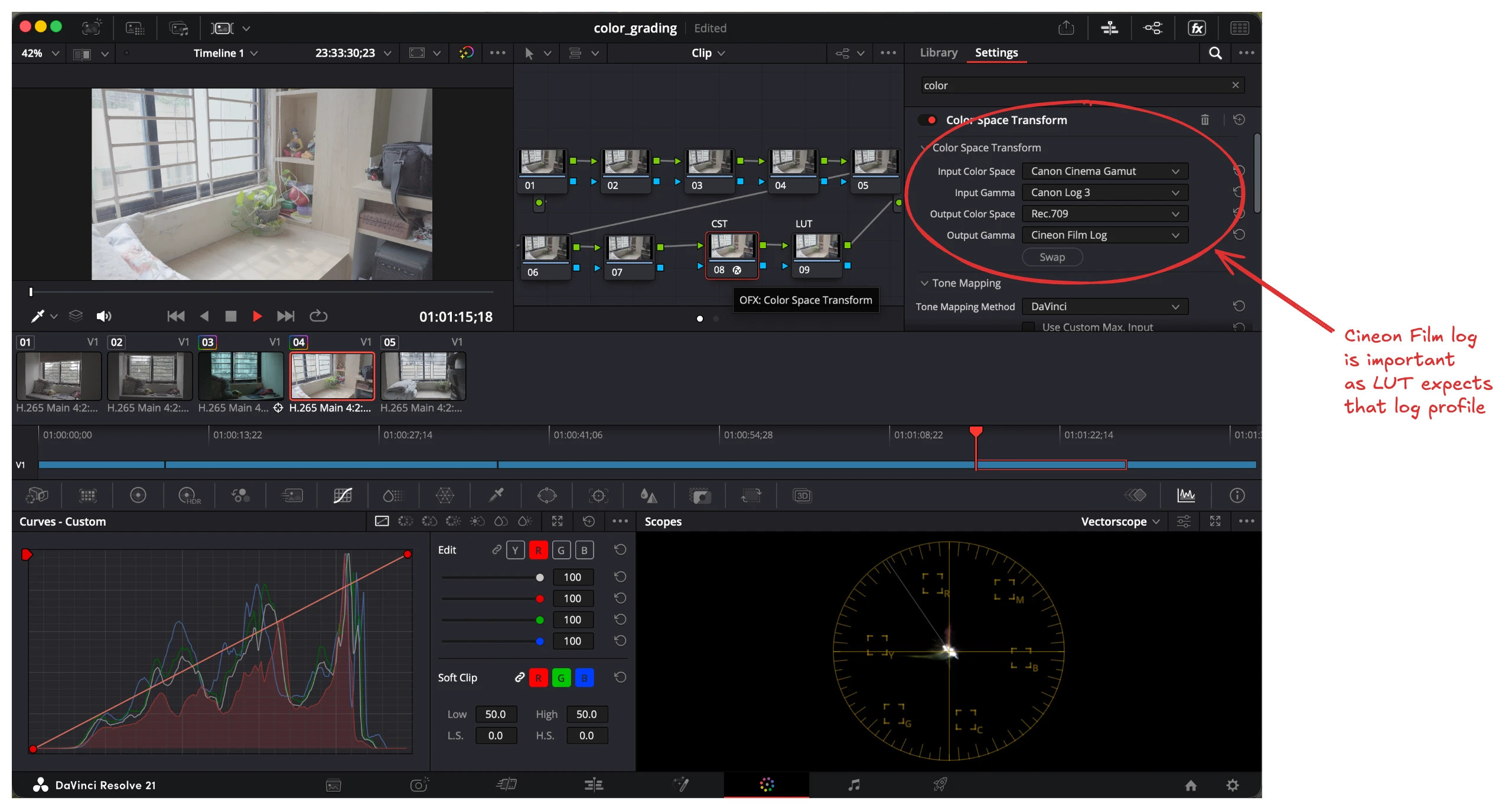The height and width of the screenshot is (810, 1512).
Task: Open the Keyframes palette
Action: point(1135,496)
